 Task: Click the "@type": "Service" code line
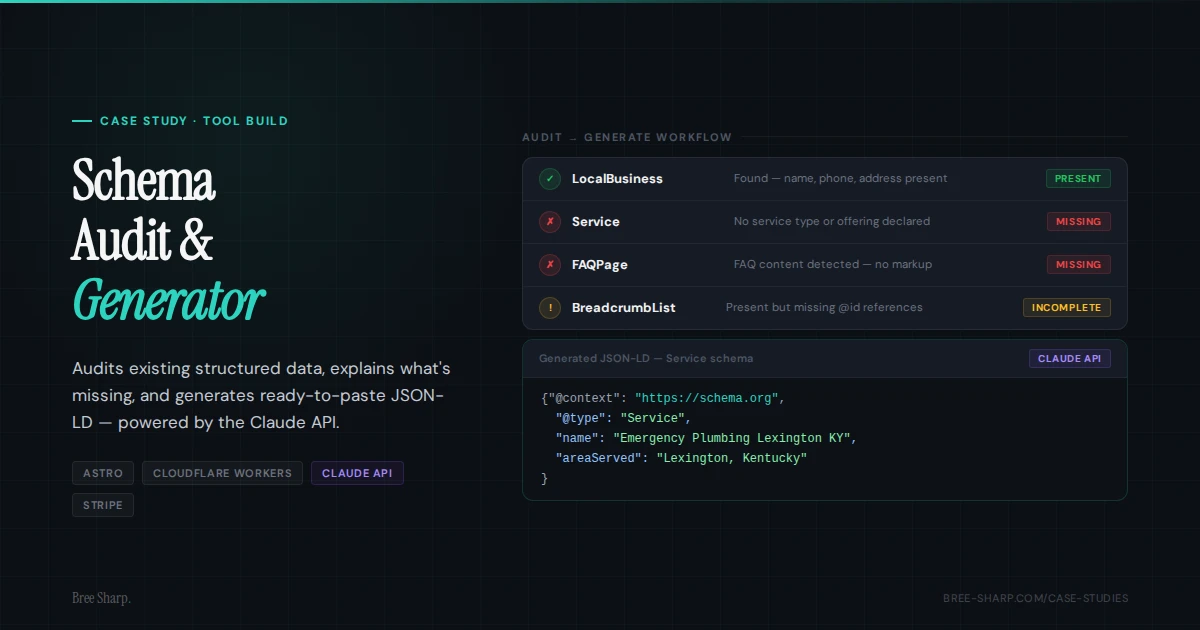pyautogui.click(x=623, y=418)
